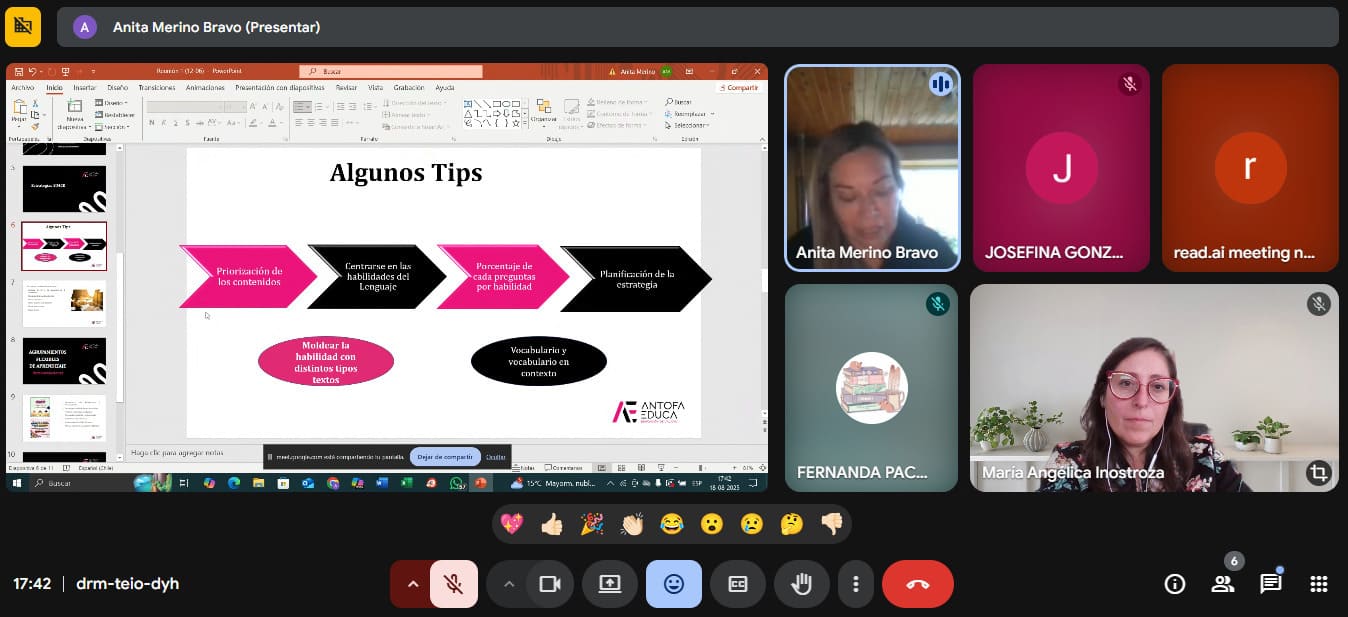
Task: Expand the video settings arrow
Action: point(508,584)
